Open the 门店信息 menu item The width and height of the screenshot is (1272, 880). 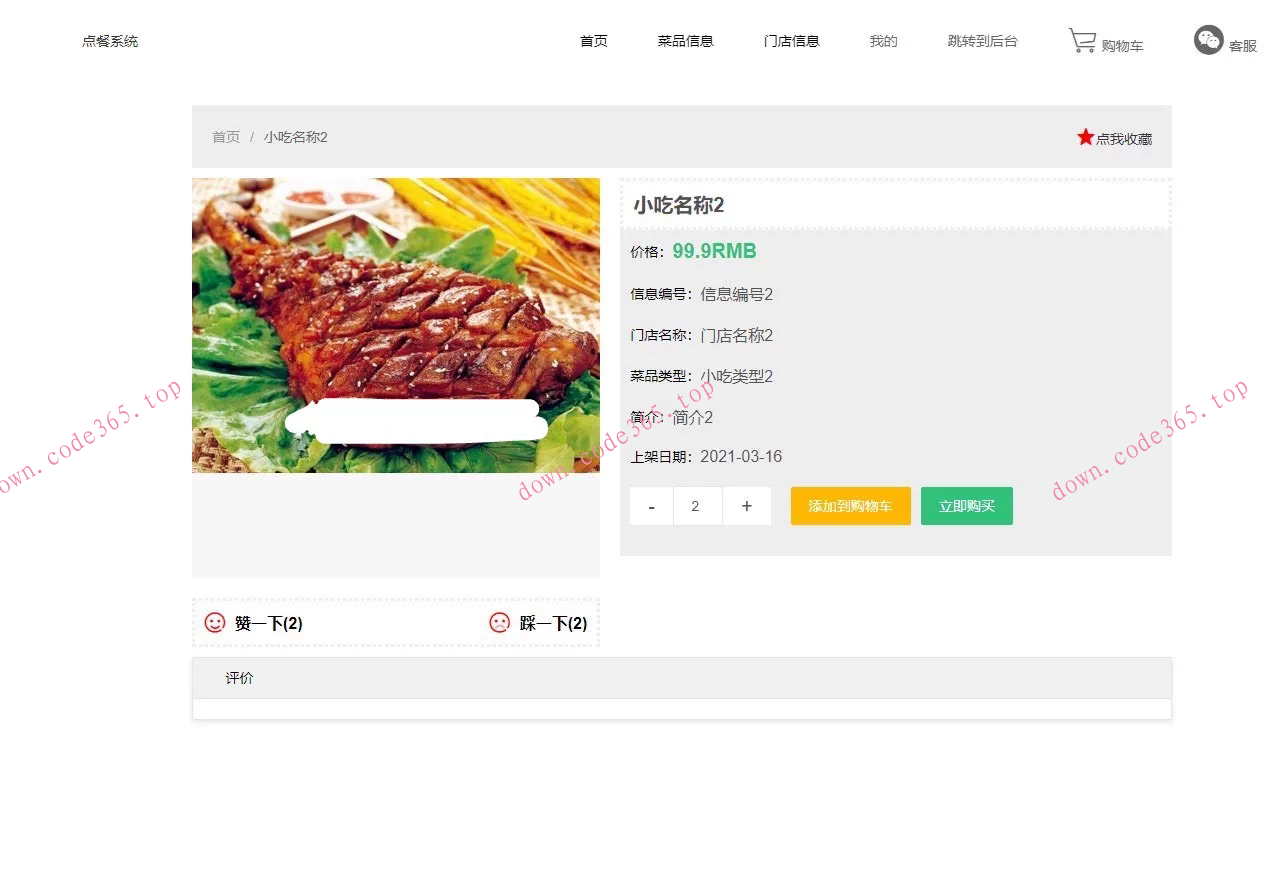pyautogui.click(x=792, y=41)
